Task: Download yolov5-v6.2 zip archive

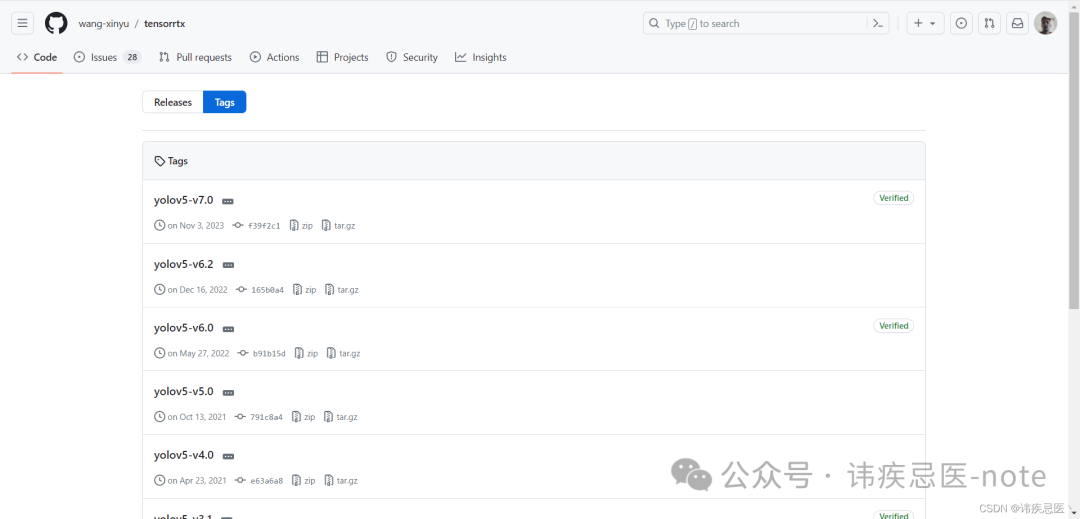Action: (x=304, y=290)
